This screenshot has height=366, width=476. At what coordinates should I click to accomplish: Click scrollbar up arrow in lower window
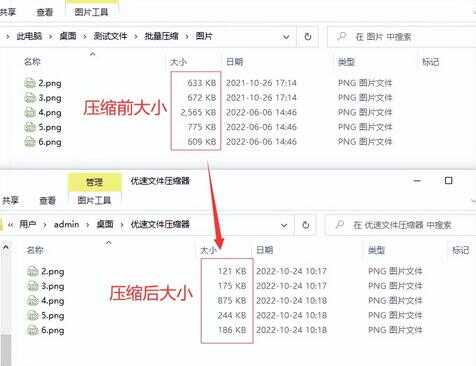click(x=6, y=247)
